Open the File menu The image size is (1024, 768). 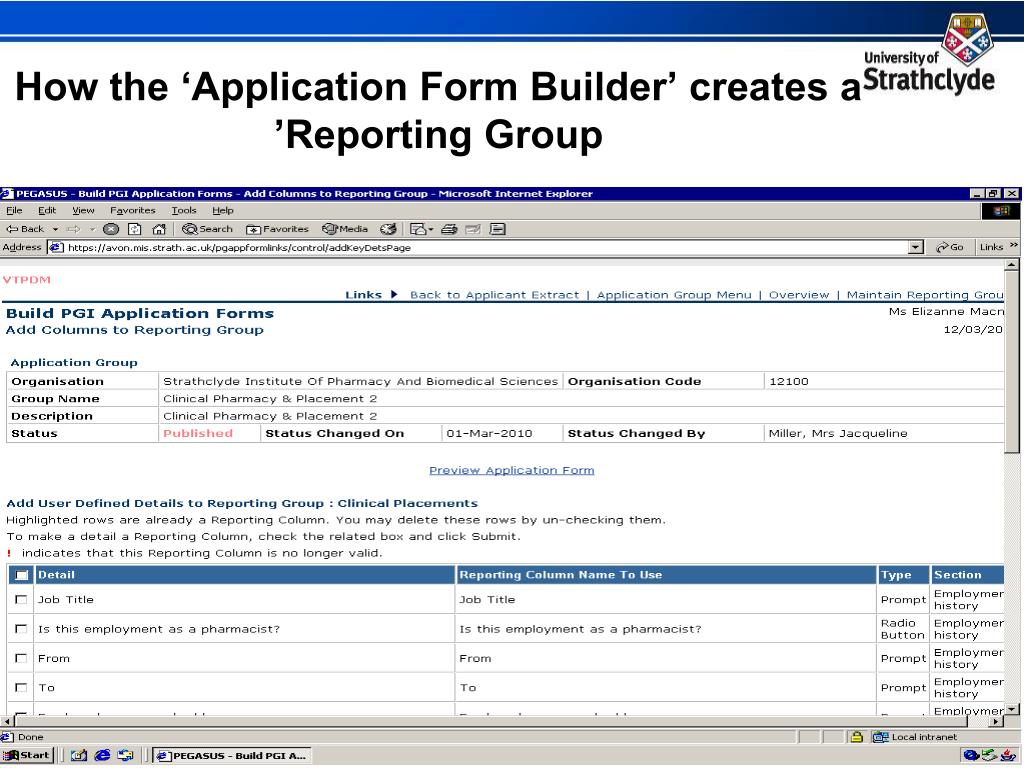pyautogui.click(x=14, y=211)
